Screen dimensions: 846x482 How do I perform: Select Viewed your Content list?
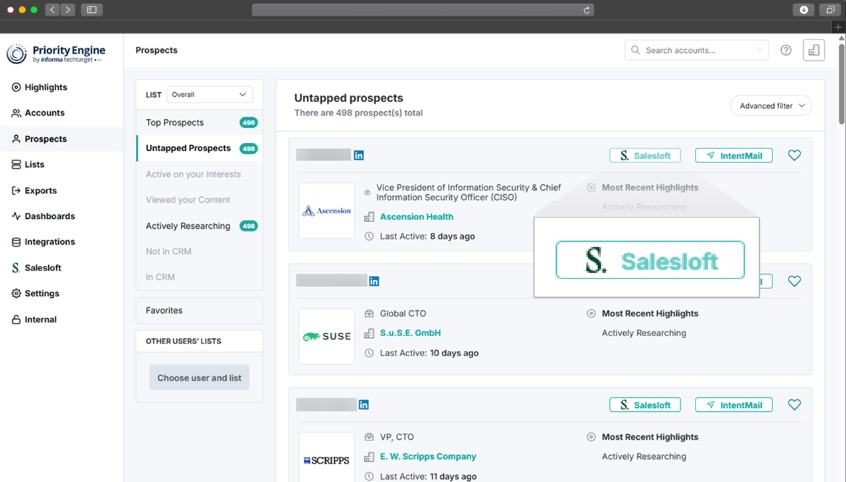pyautogui.click(x=188, y=200)
